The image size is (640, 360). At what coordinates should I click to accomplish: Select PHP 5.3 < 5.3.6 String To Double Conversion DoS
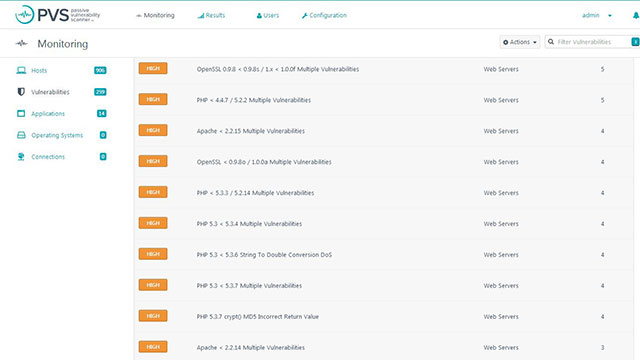pyautogui.click(x=264, y=255)
